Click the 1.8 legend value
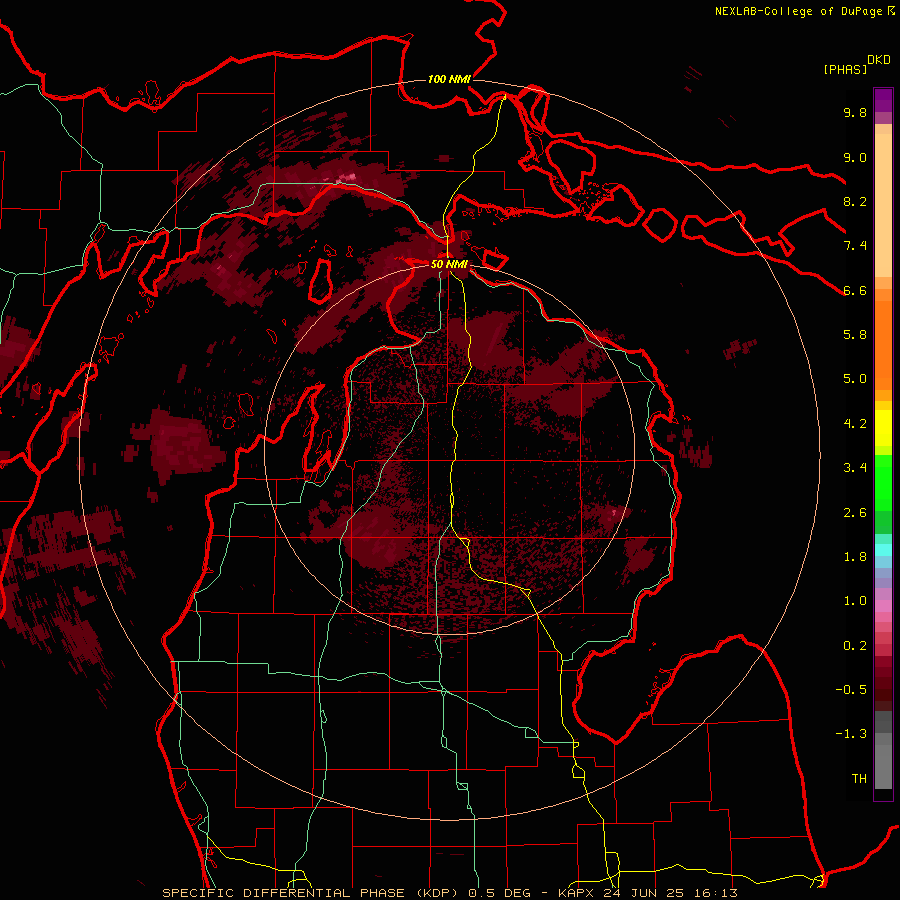Screen dimensions: 900x900 click(855, 557)
